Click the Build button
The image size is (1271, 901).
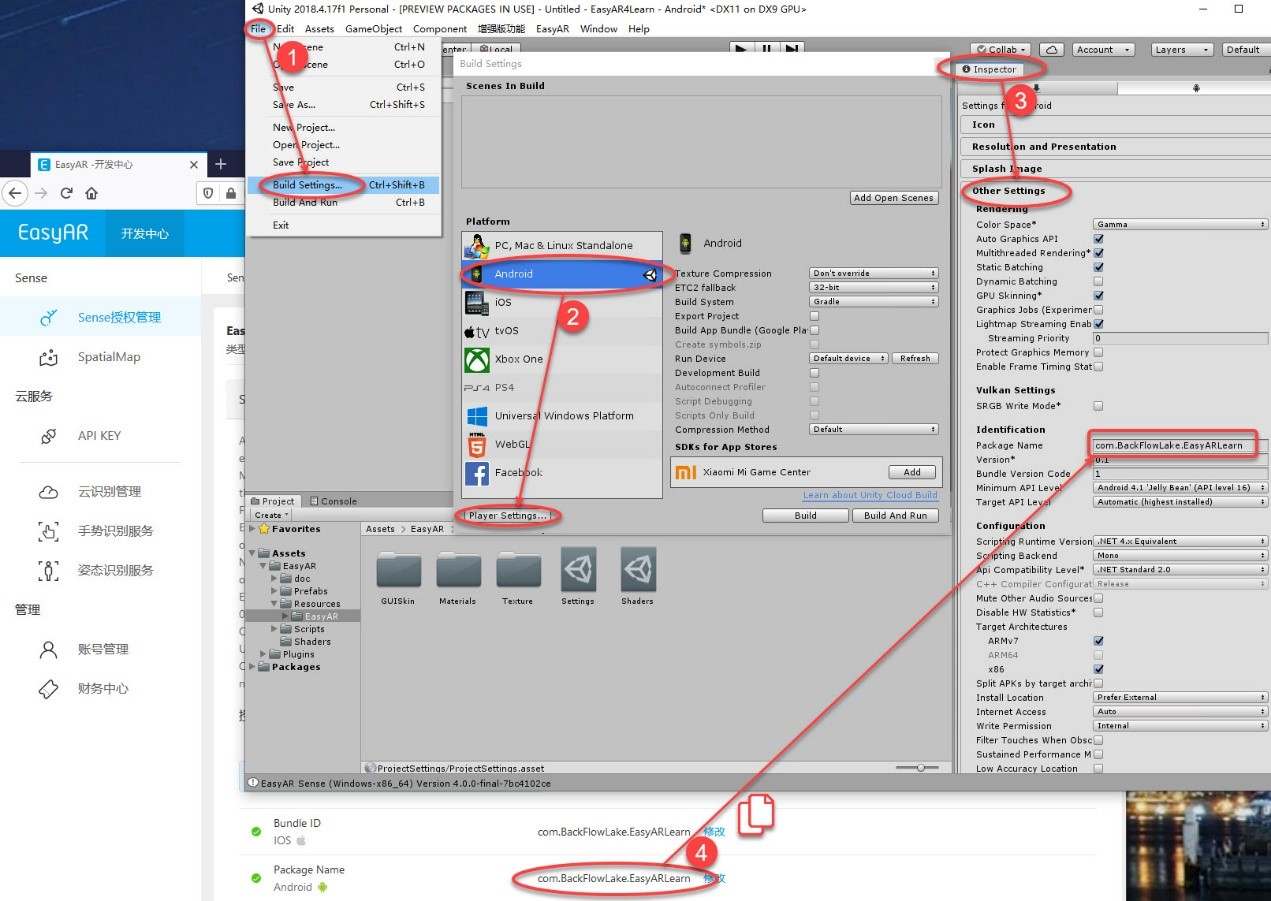coord(805,516)
